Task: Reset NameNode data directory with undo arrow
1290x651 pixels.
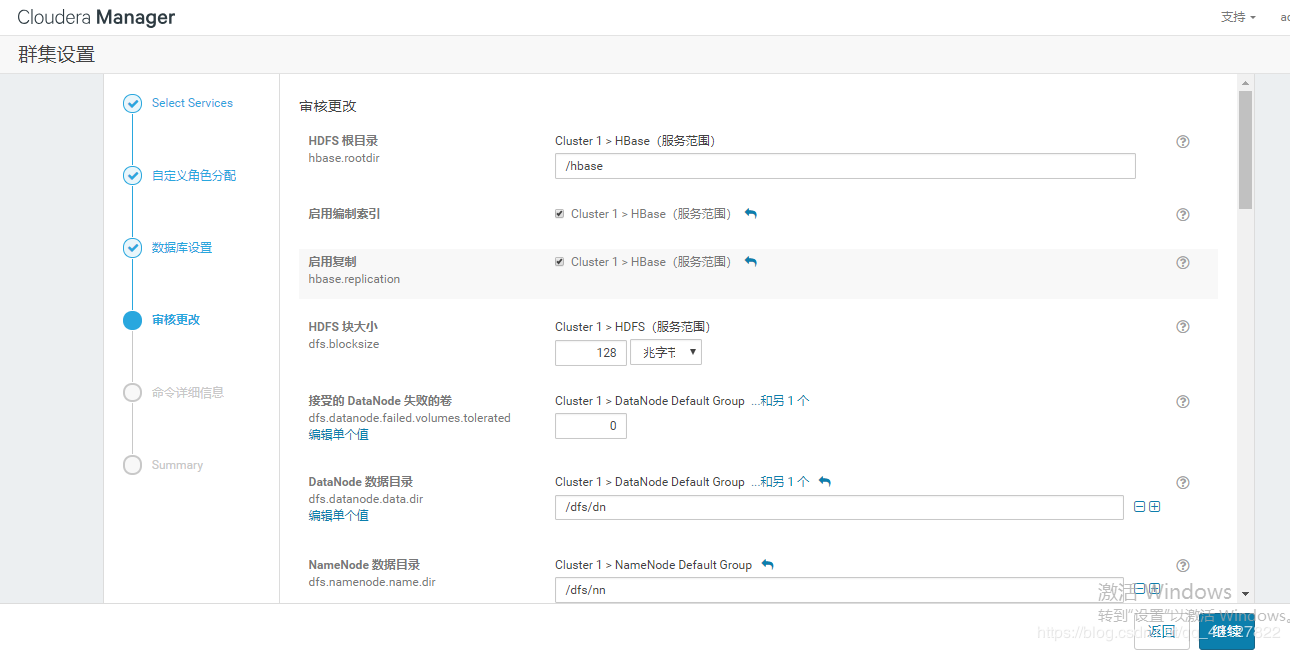Action: click(768, 565)
